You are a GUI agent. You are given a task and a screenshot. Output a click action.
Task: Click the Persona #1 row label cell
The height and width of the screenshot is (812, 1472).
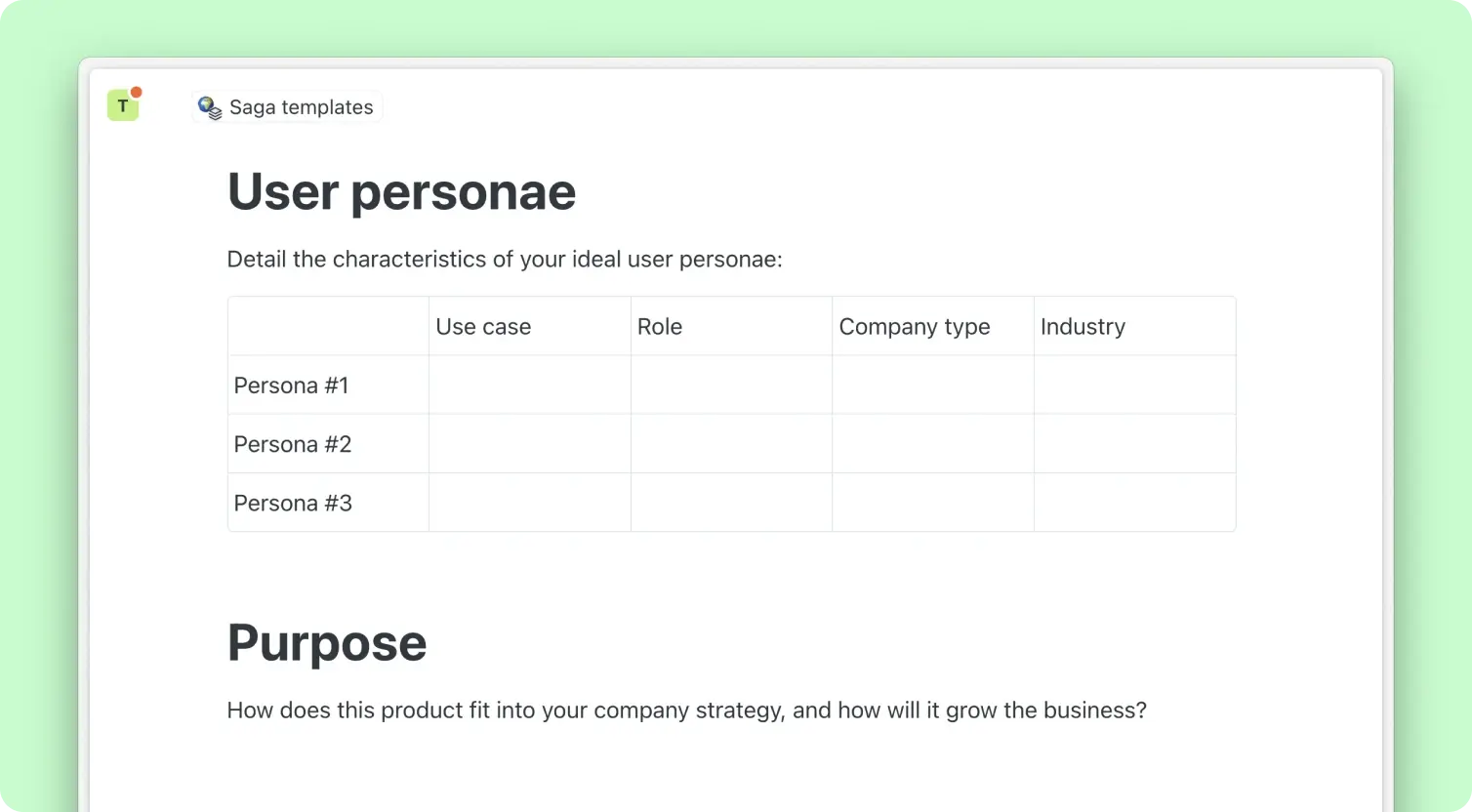coord(328,386)
